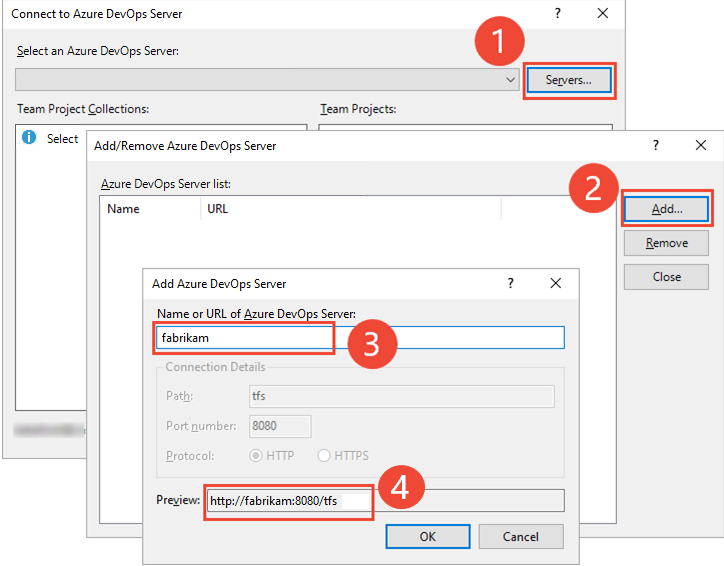This screenshot has height=566, width=724.
Task: Close the Connect to Azure DevOps Server window
Action: point(603,13)
